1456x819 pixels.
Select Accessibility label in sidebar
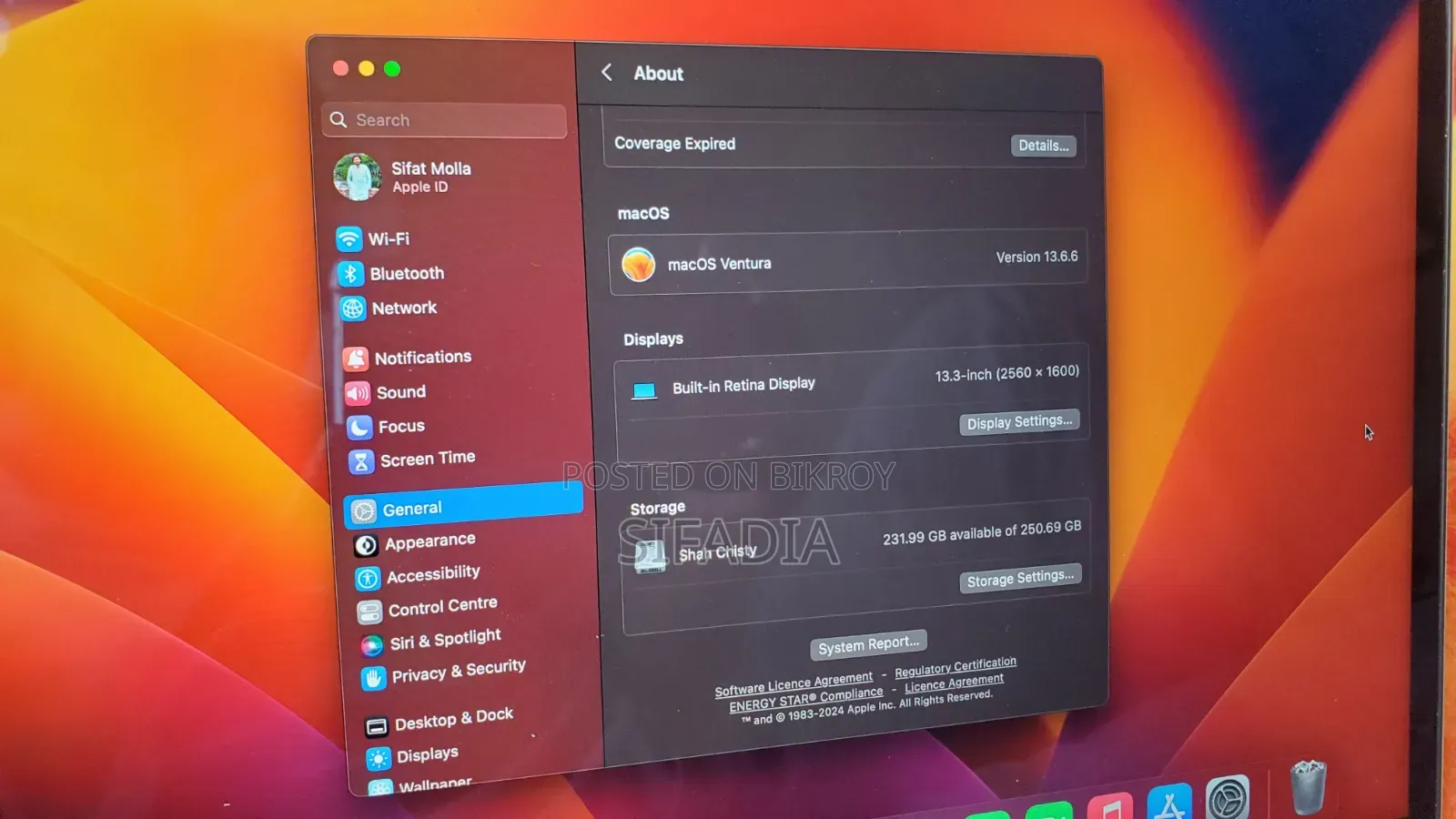pyautogui.click(x=433, y=574)
